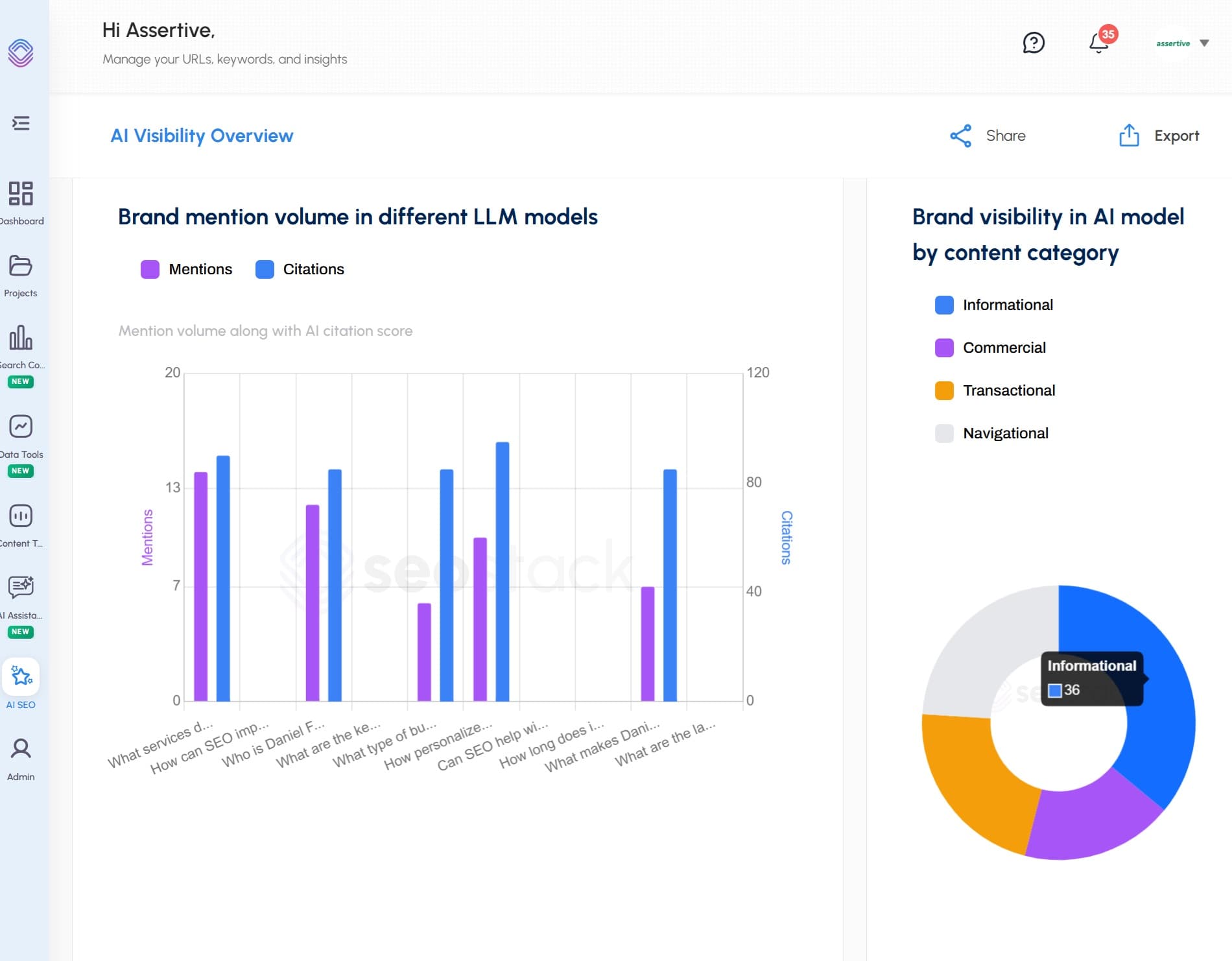Click the seostack logo icon

coord(21,53)
